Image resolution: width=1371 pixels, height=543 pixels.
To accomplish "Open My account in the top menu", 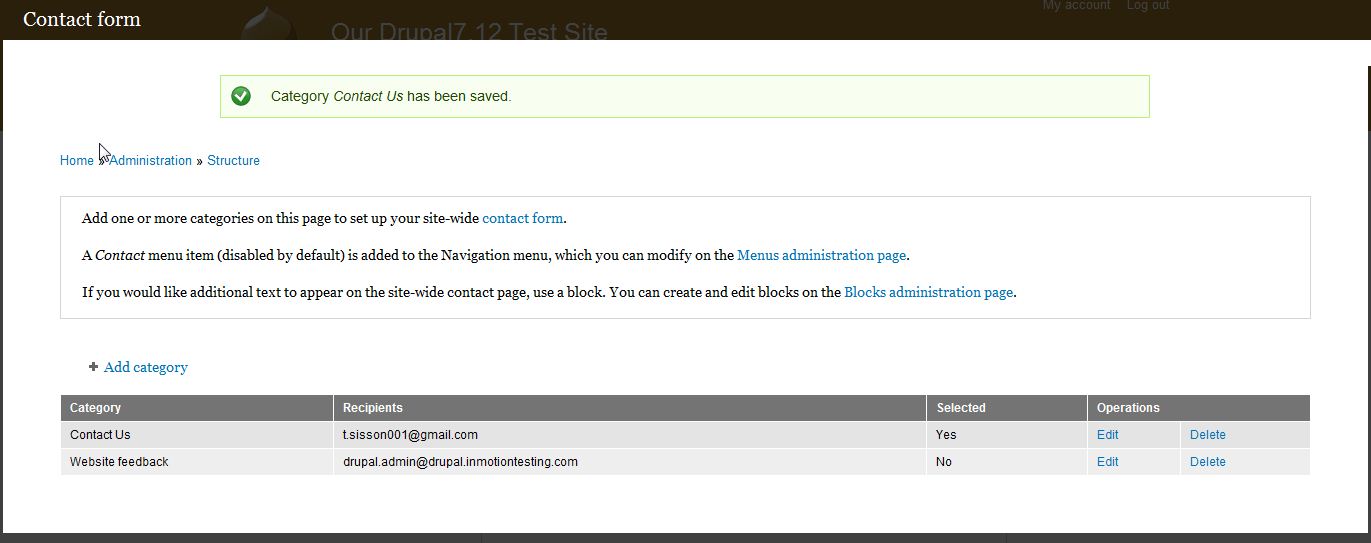I will coord(1076,6).
